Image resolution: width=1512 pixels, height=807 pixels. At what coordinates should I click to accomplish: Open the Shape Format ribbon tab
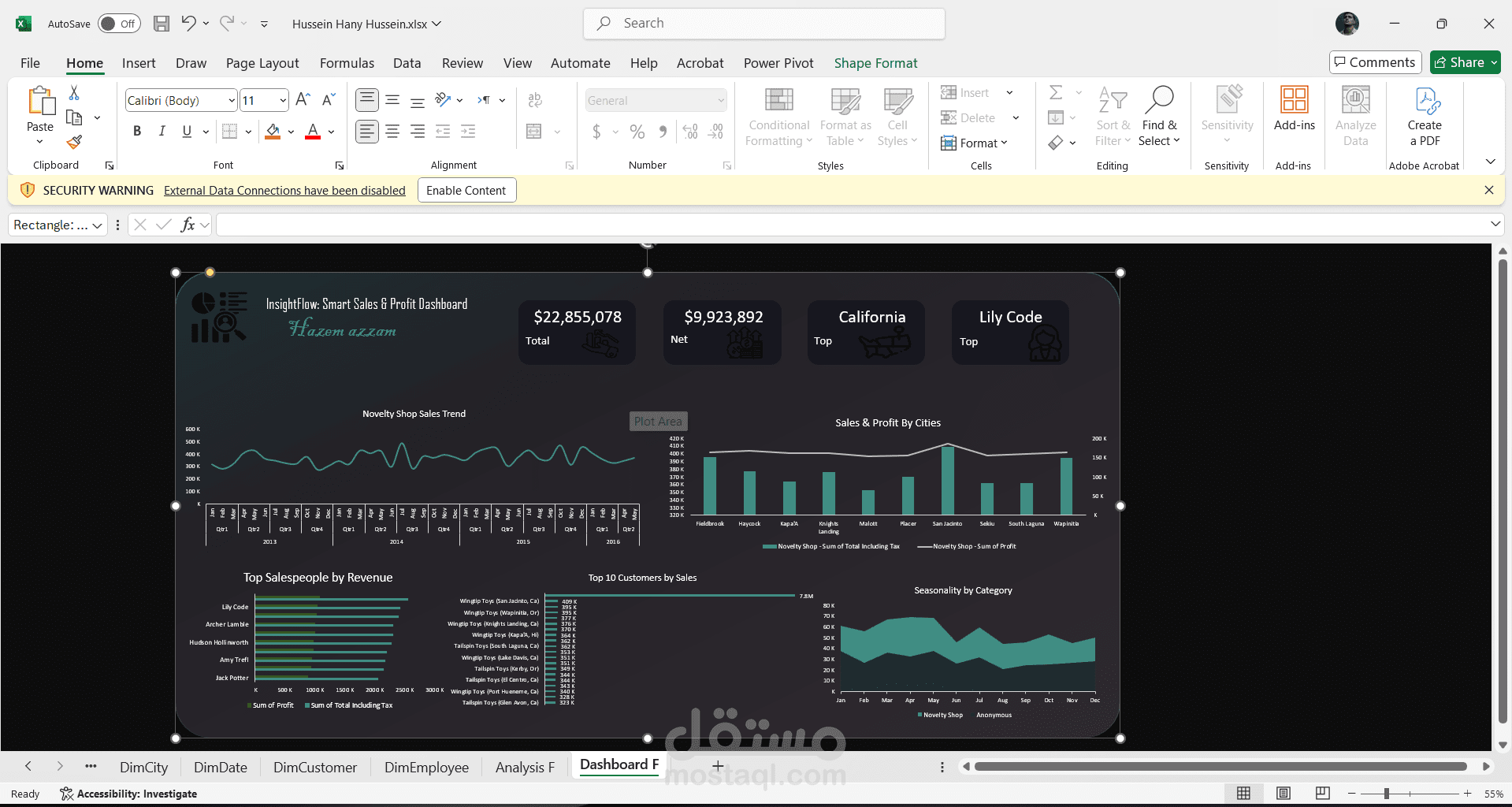coord(875,63)
